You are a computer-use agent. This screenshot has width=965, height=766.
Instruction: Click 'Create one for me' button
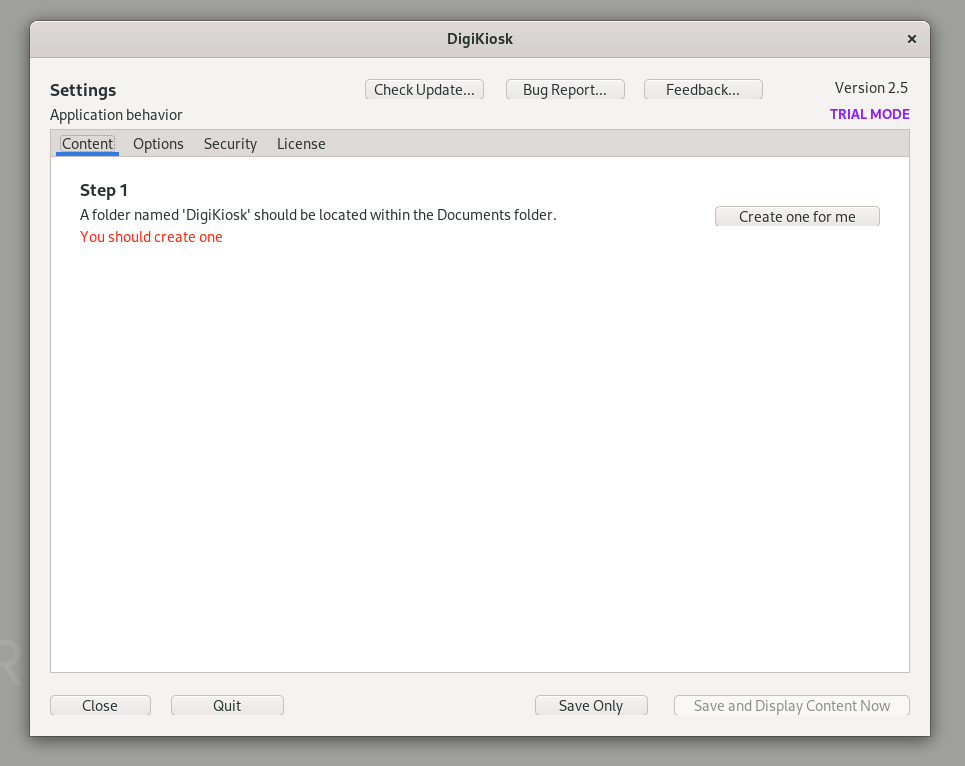797,217
